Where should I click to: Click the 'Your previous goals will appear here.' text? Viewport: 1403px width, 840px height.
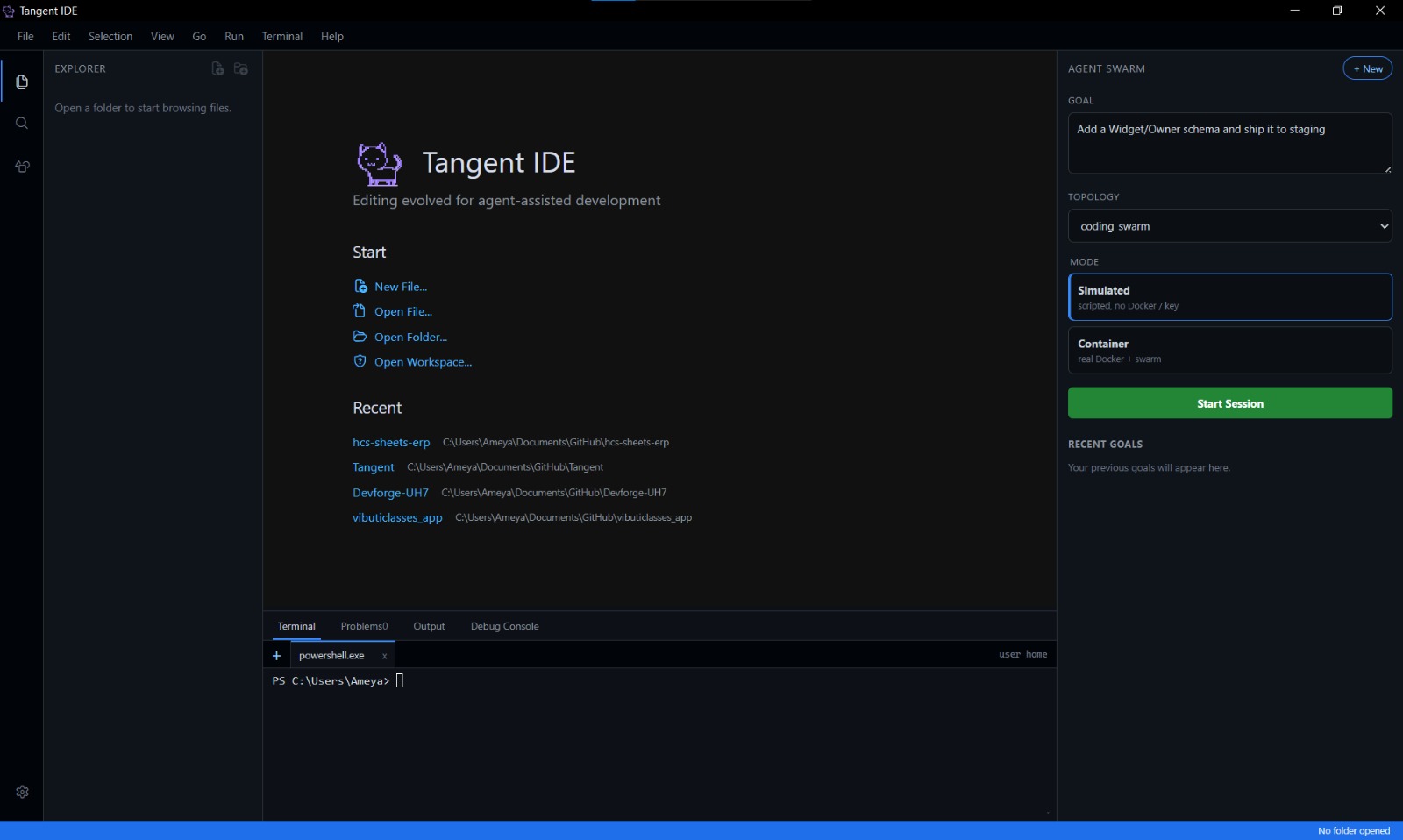point(1149,467)
